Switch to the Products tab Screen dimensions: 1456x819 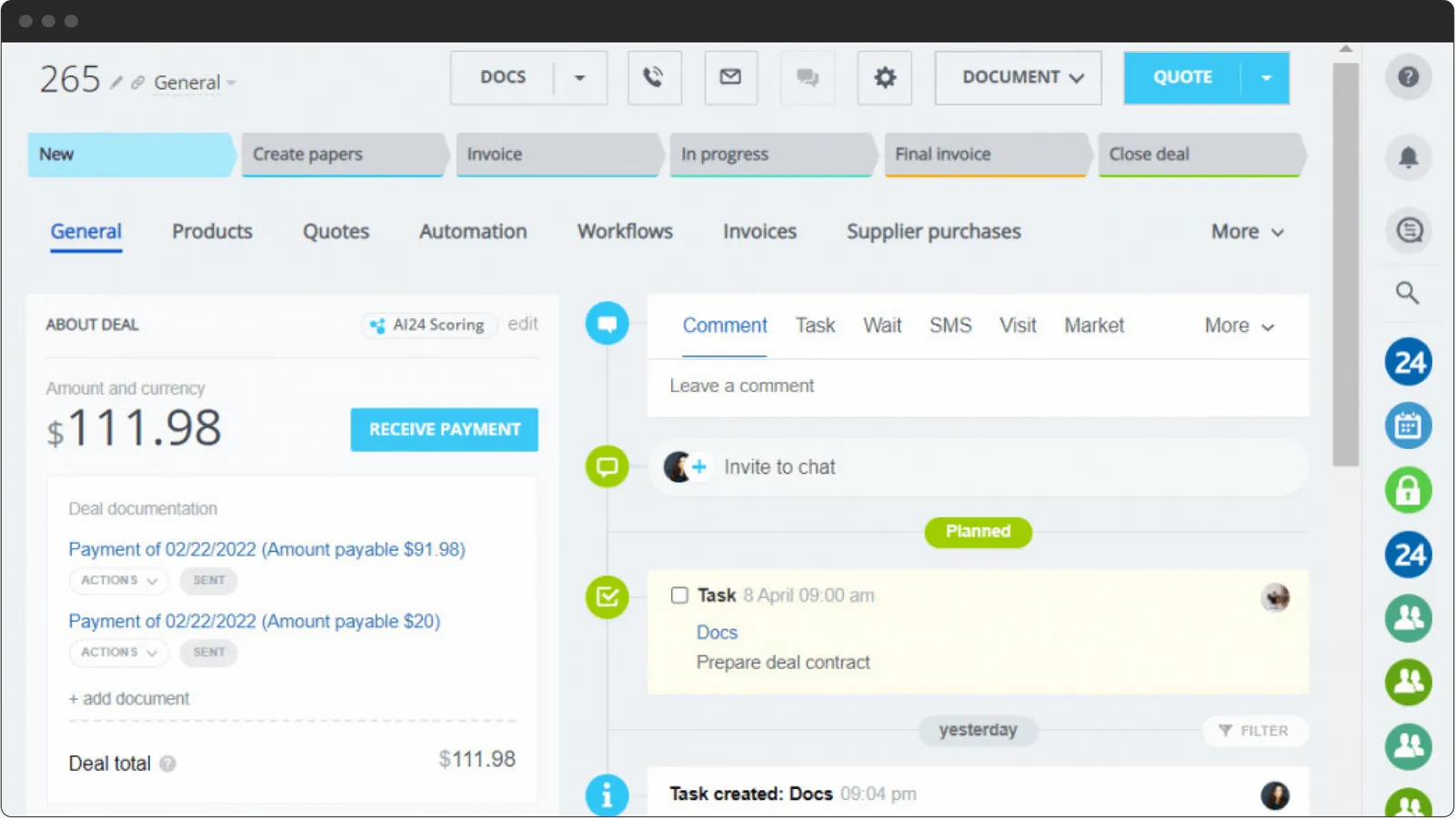point(211,231)
